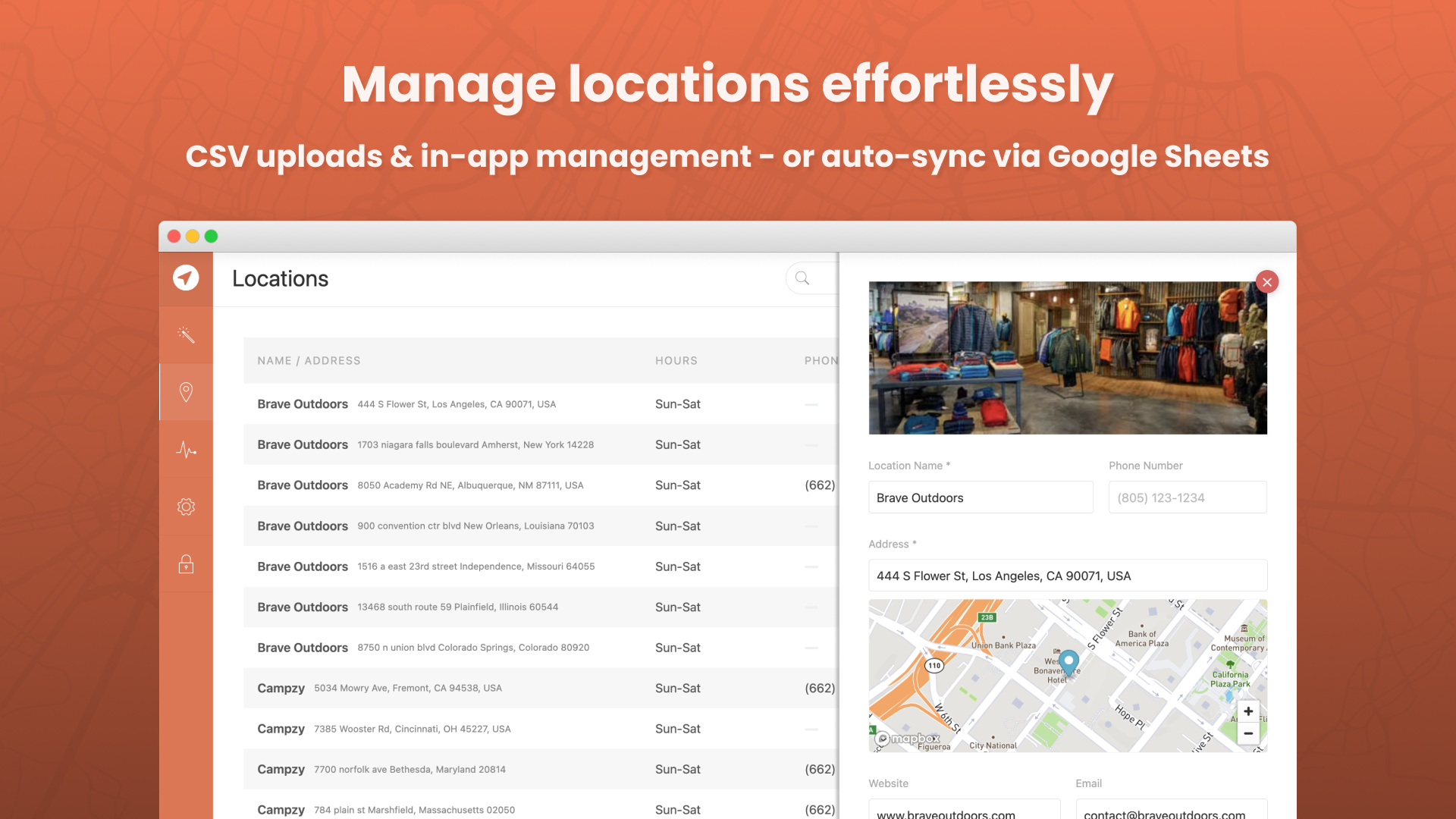Edit the Address input field
Viewport: 1456px width, 819px height.
1068,576
